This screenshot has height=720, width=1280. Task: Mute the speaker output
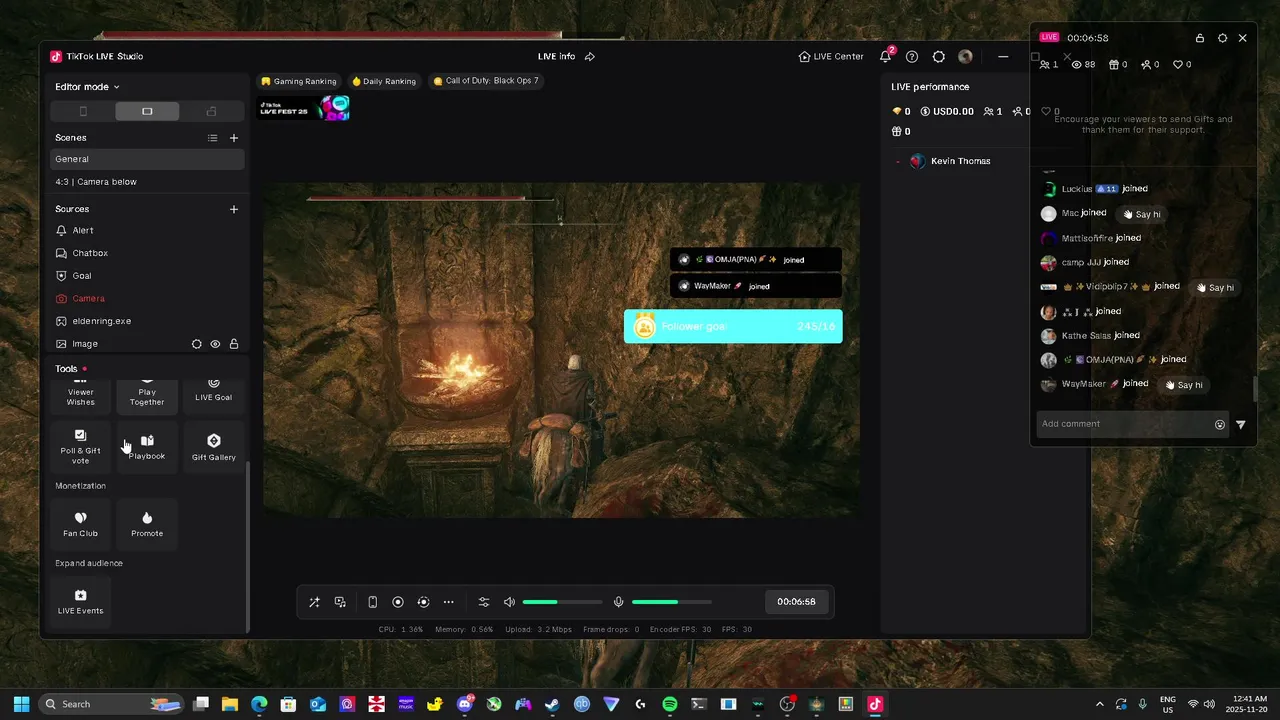[509, 602]
